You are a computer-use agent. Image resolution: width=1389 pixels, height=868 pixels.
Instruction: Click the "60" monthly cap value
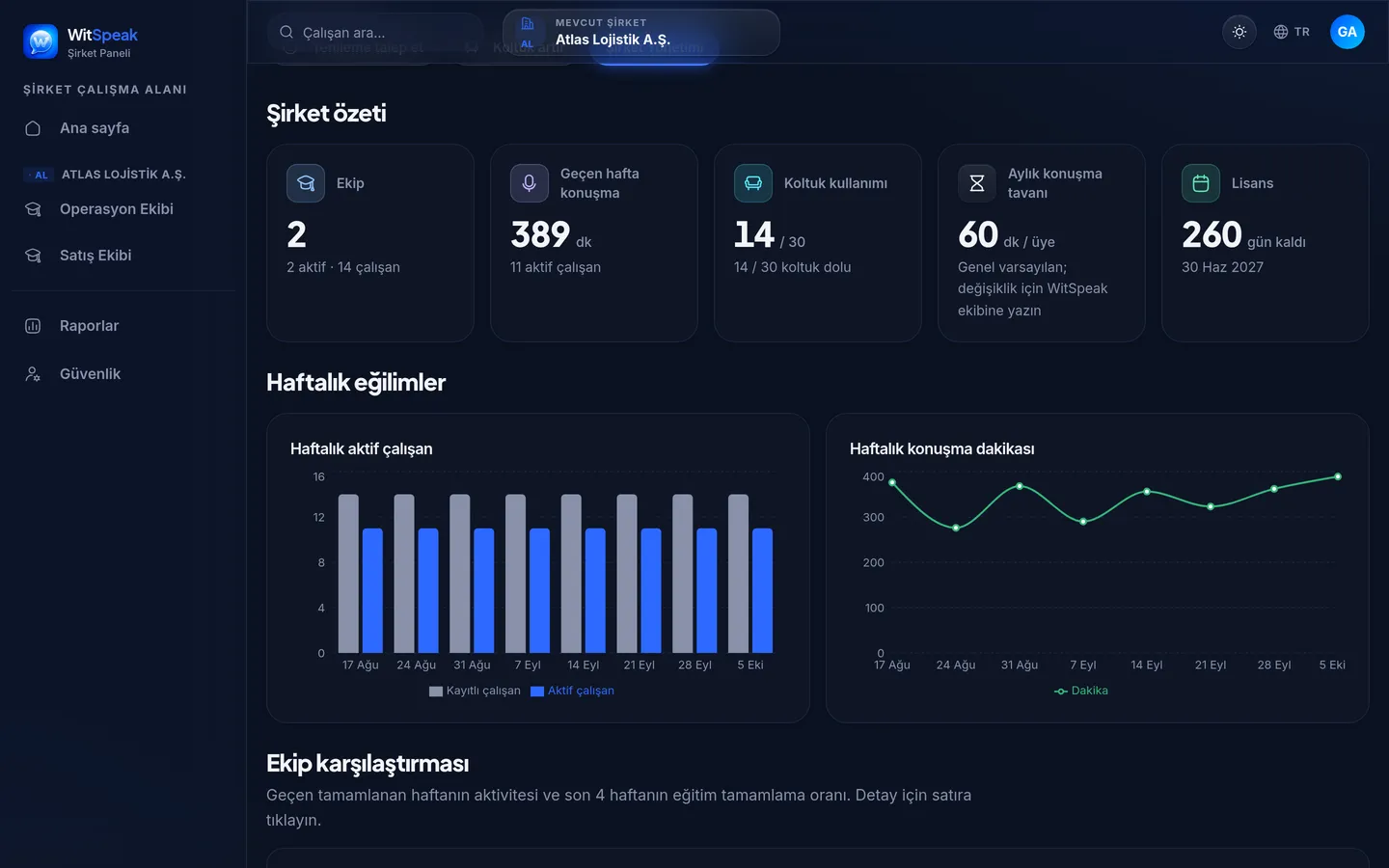point(978,234)
